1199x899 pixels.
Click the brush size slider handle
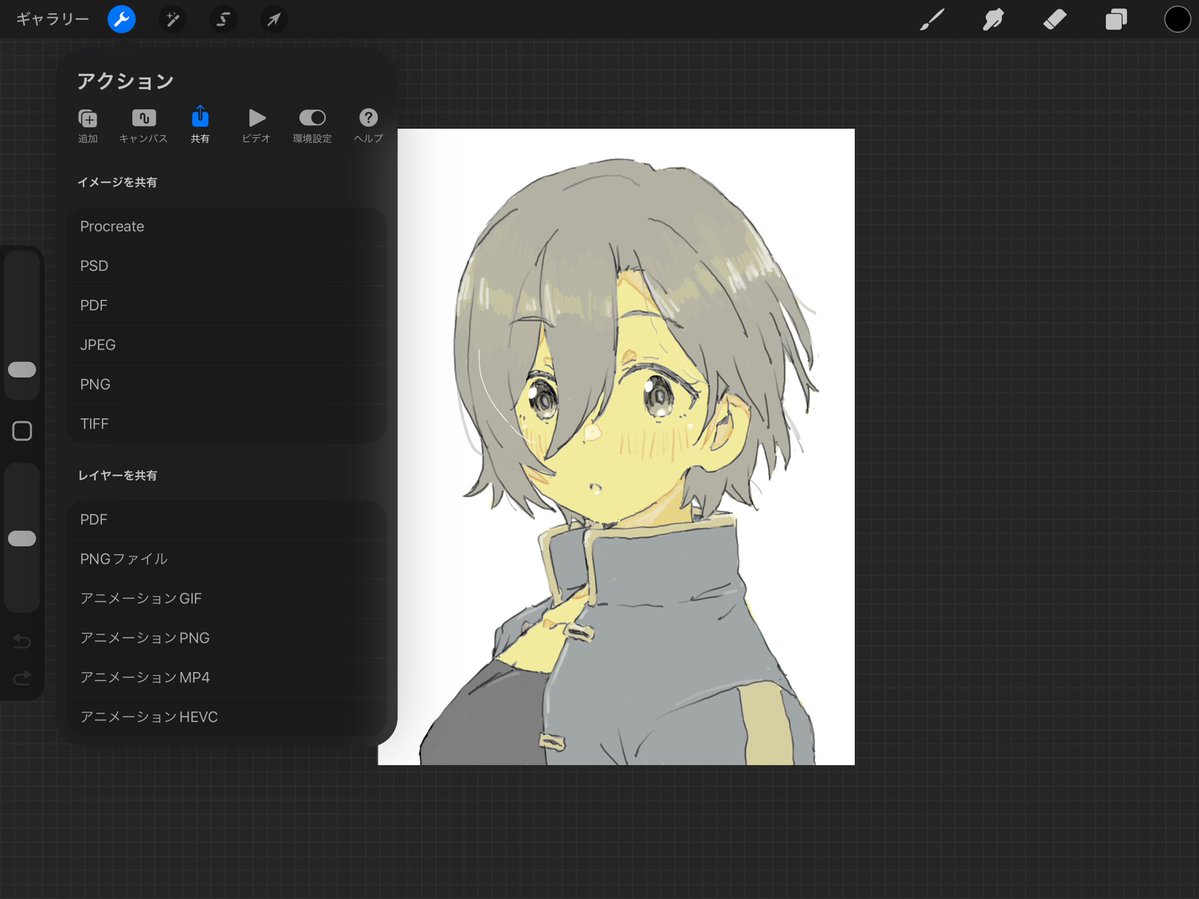22,370
